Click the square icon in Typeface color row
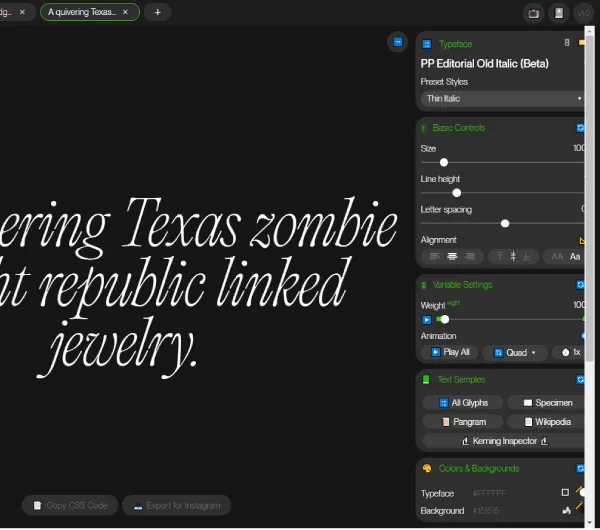This screenshot has height=530, width=600. (x=565, y=492)
